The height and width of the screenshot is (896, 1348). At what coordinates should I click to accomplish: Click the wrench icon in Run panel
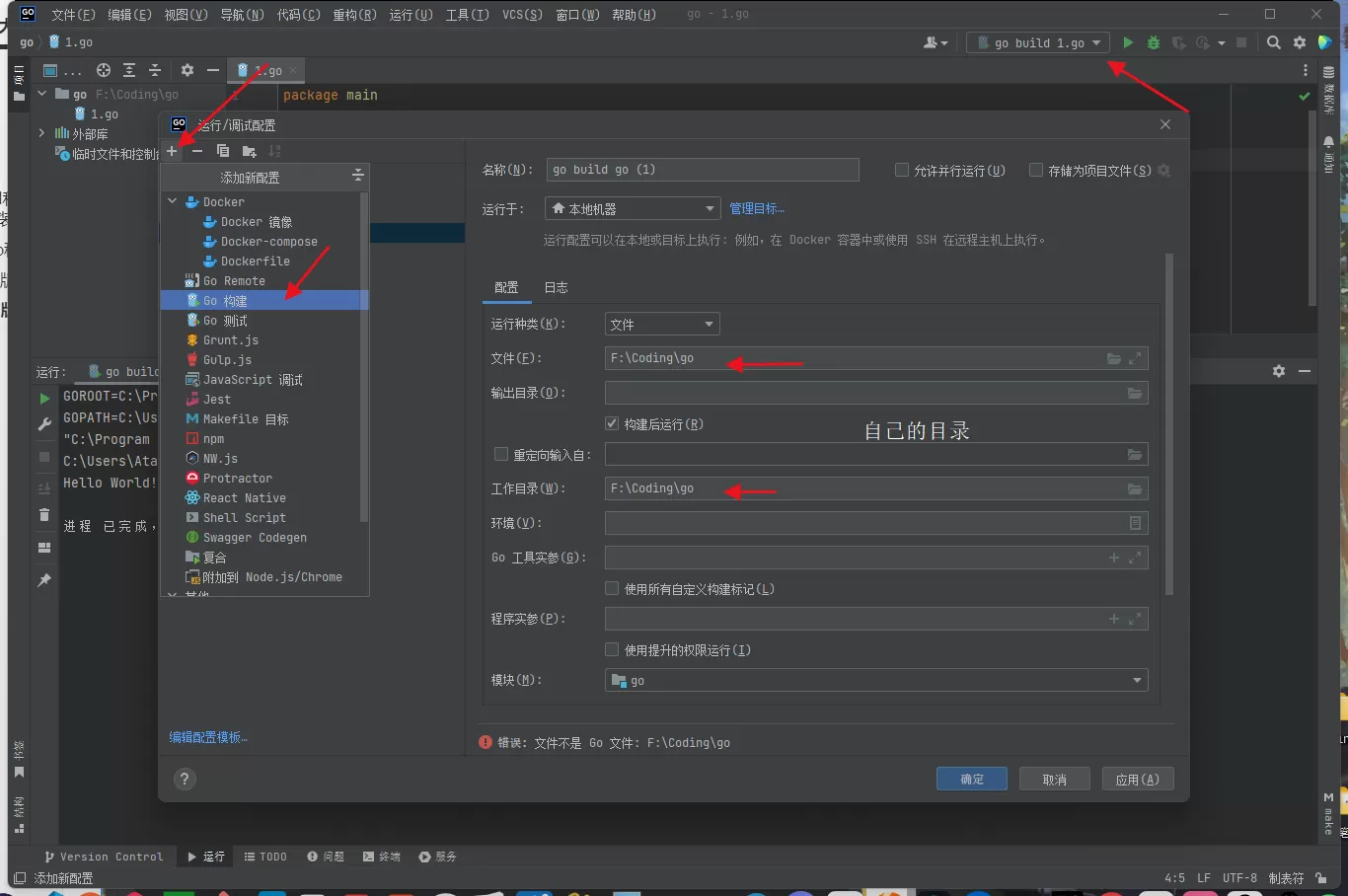pyautogui.click(x=44, y=424)
